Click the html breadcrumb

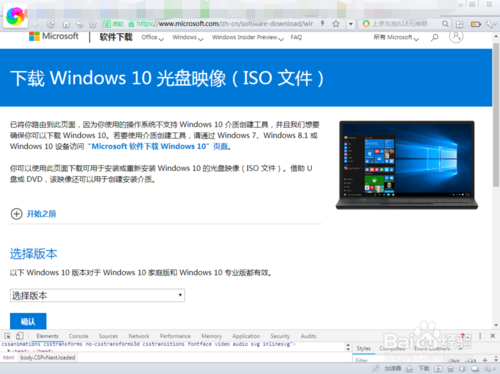(9, 358)
